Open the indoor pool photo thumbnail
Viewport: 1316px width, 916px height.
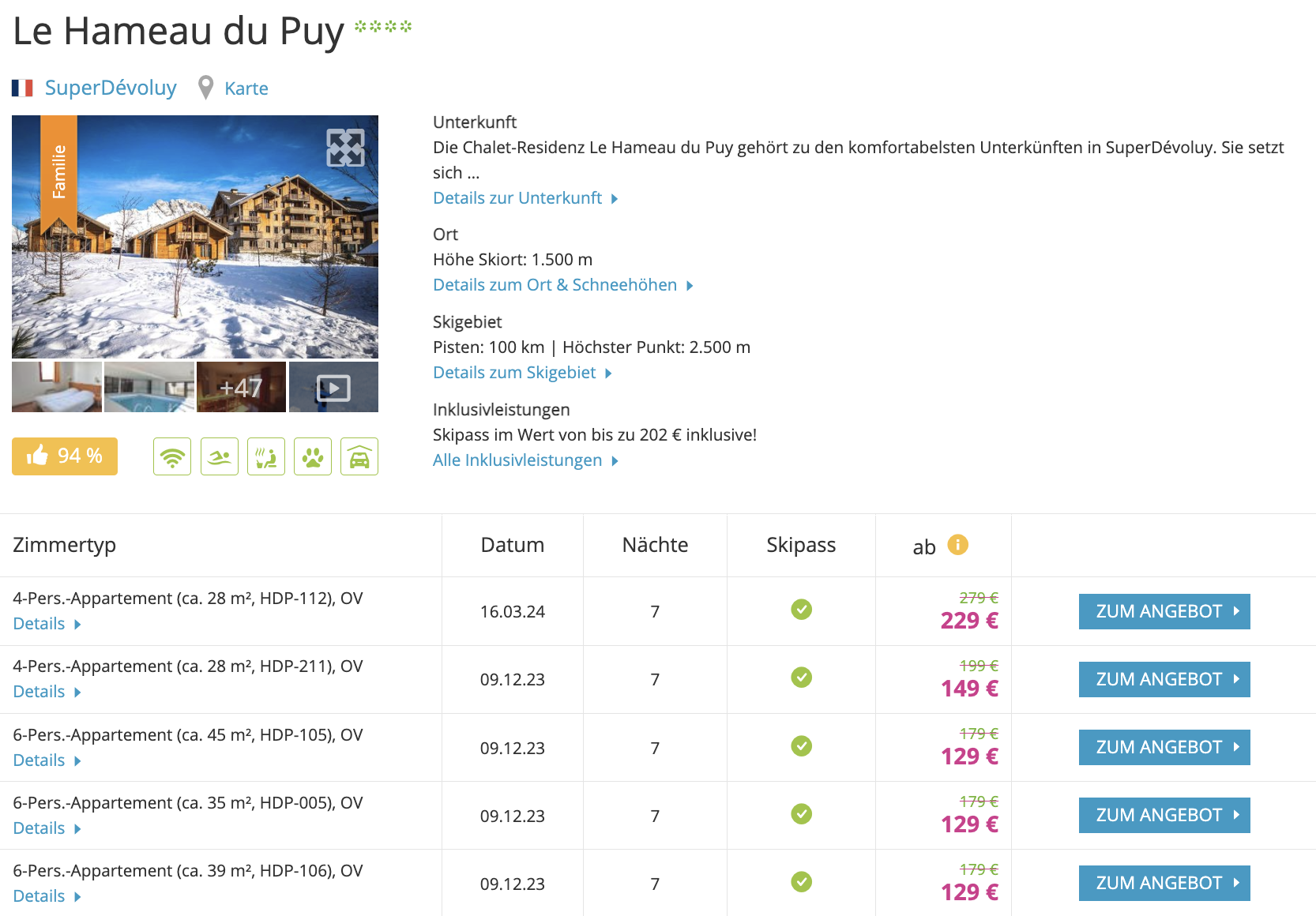(x=149, y=387)
